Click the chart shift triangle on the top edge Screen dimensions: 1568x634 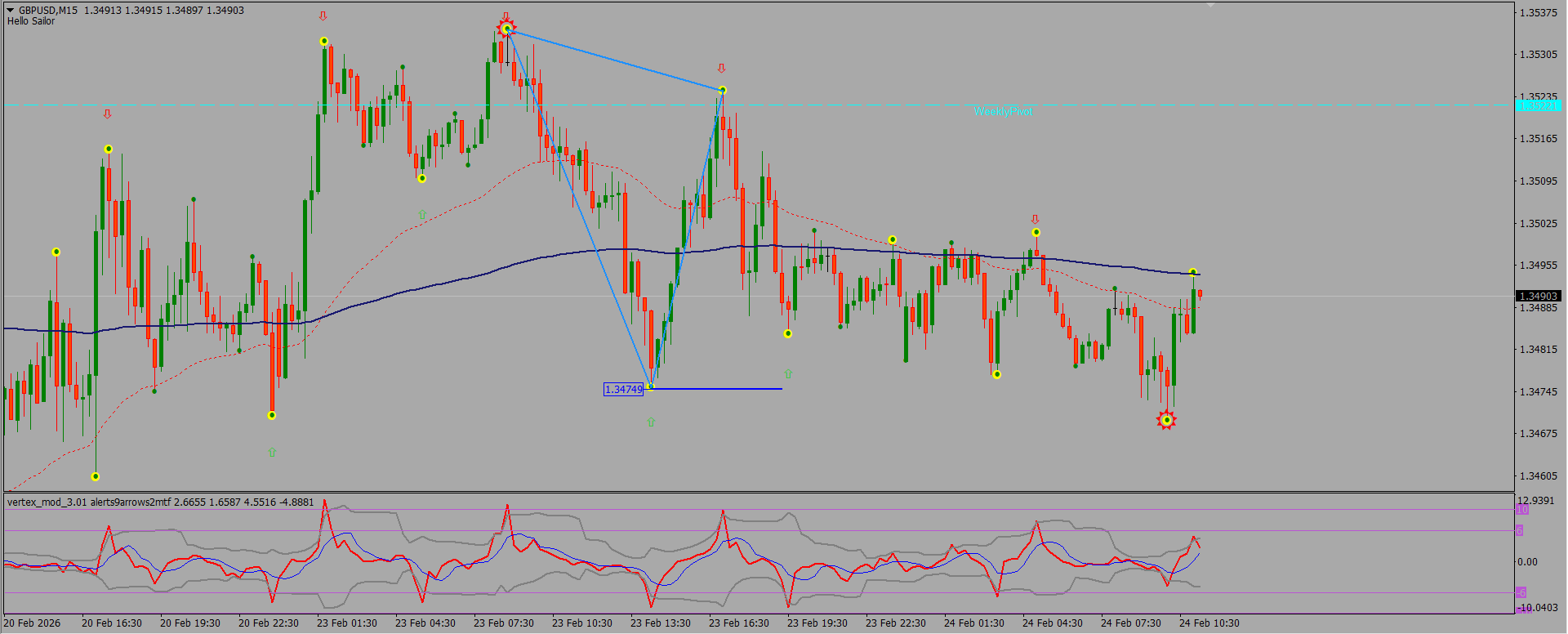coord(1211,5)
